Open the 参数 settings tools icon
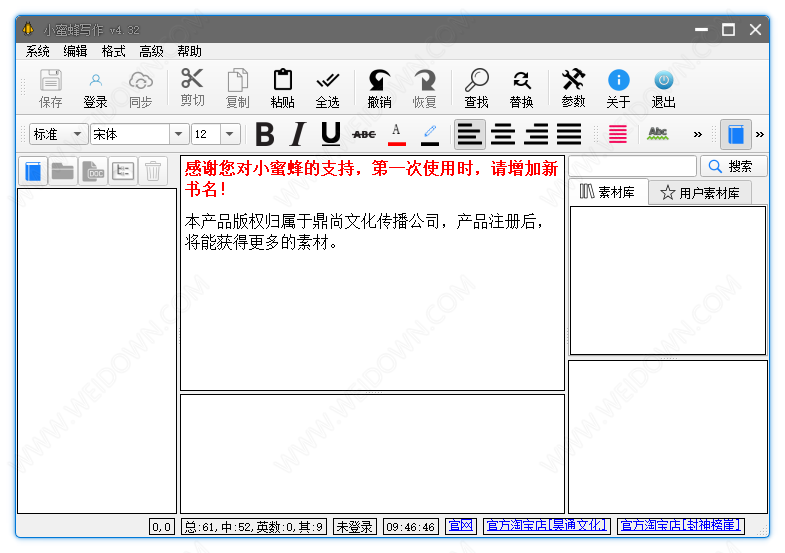Viewport: 785px width, 553px height. coord(573,89)
